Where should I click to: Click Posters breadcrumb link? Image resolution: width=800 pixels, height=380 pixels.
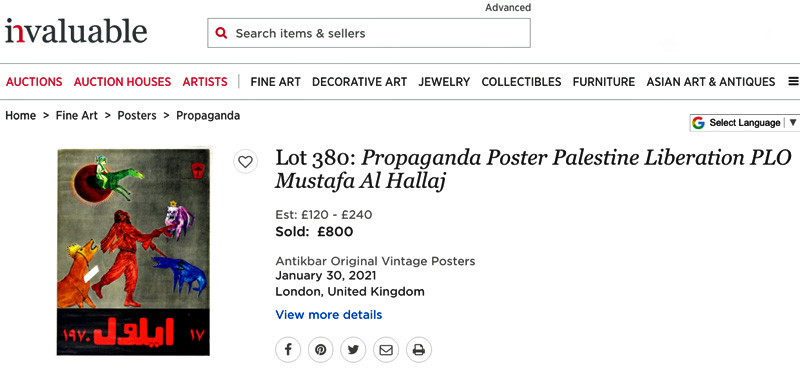[x=137, y=116]
